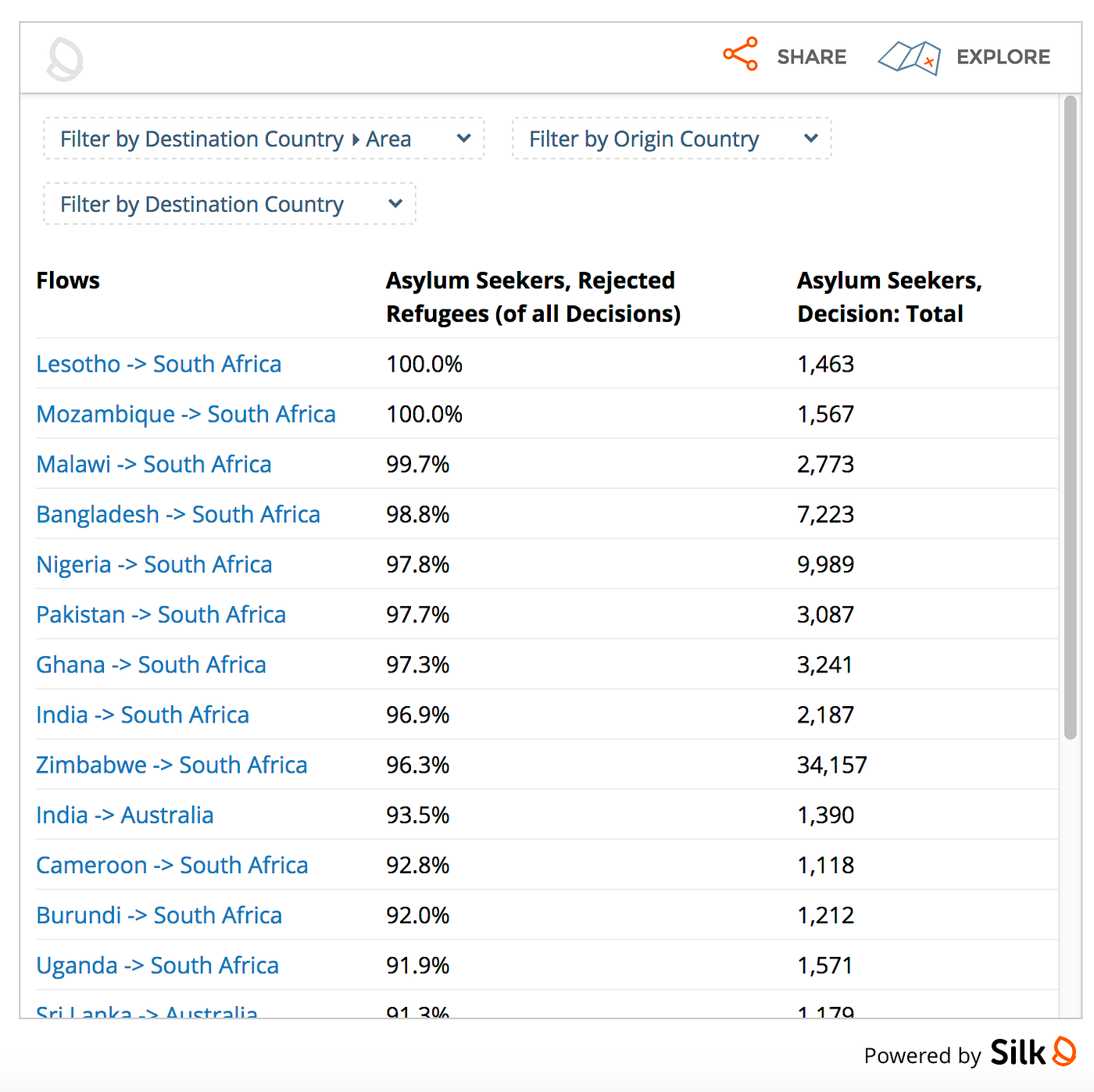Click the vertical scrollbar thumb

(x=1070, y=418)
